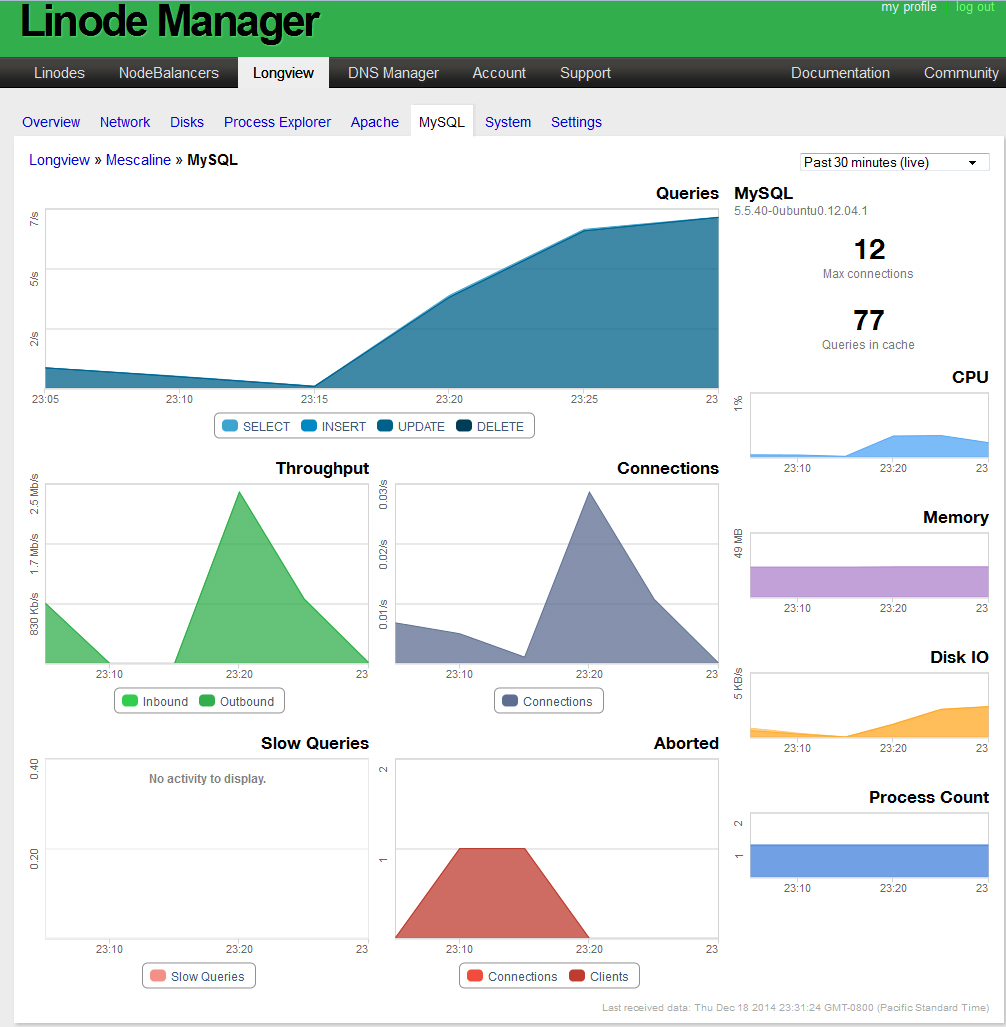Switch to the Overview subtab

tap(51, 122)
